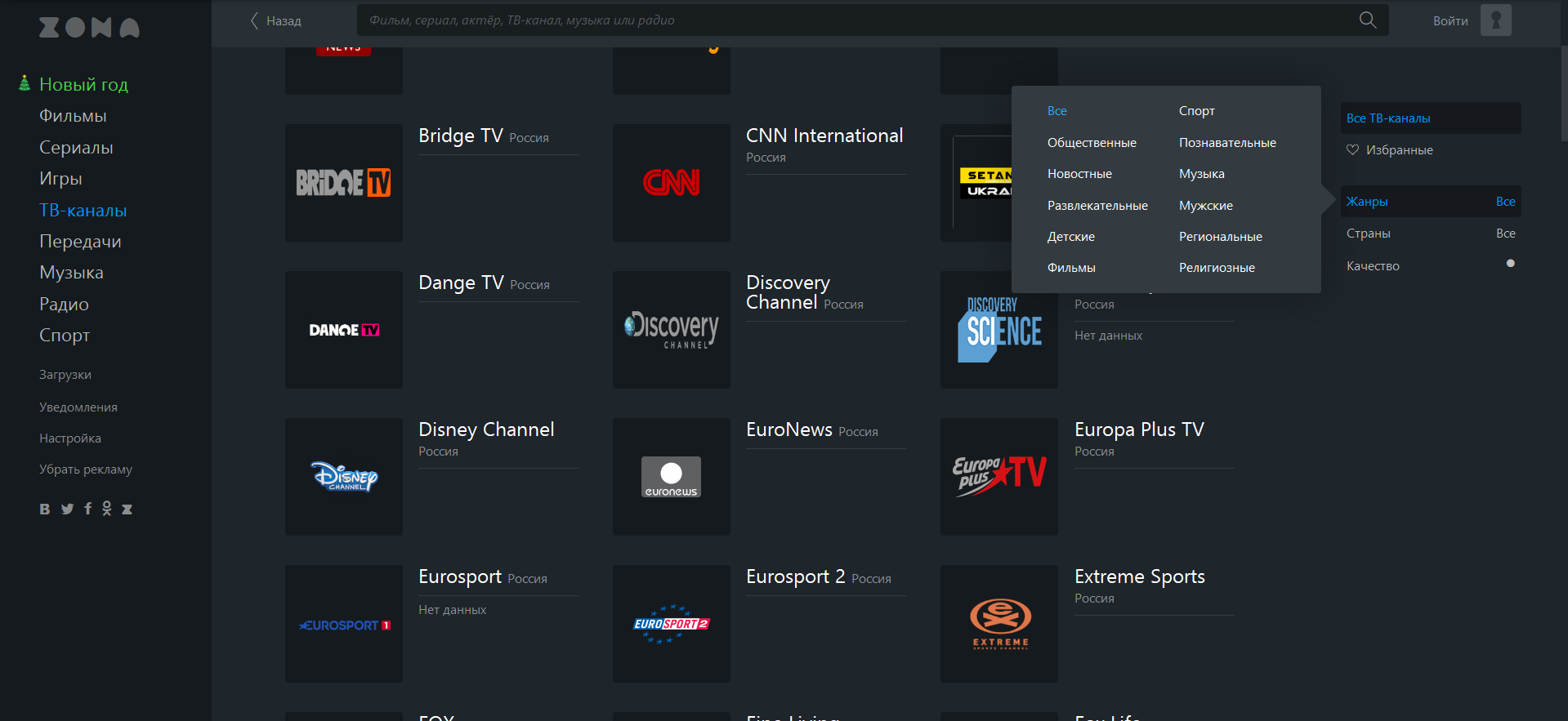Open the Extreme Sports title
The width and height of the screenshot is (1568, 721).
tap(1140, 576)
